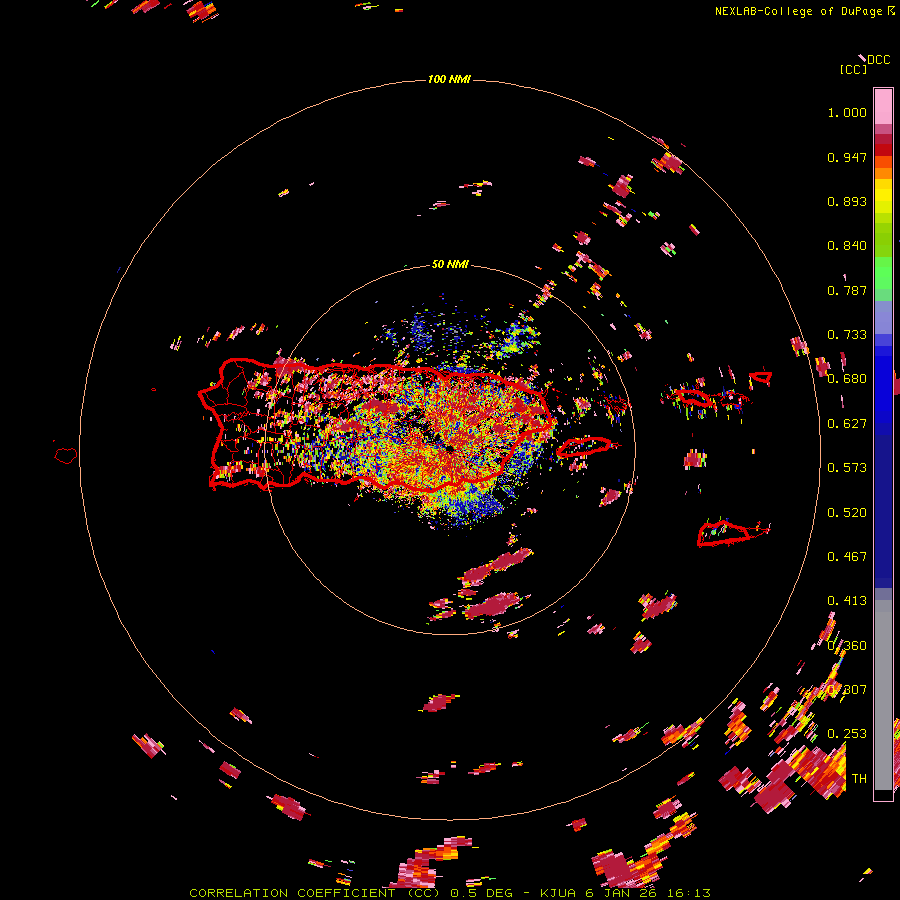Pick the gray swatch in the lower color bar
The width and height of the screenshot is (900, 900).
pos(883,695)
